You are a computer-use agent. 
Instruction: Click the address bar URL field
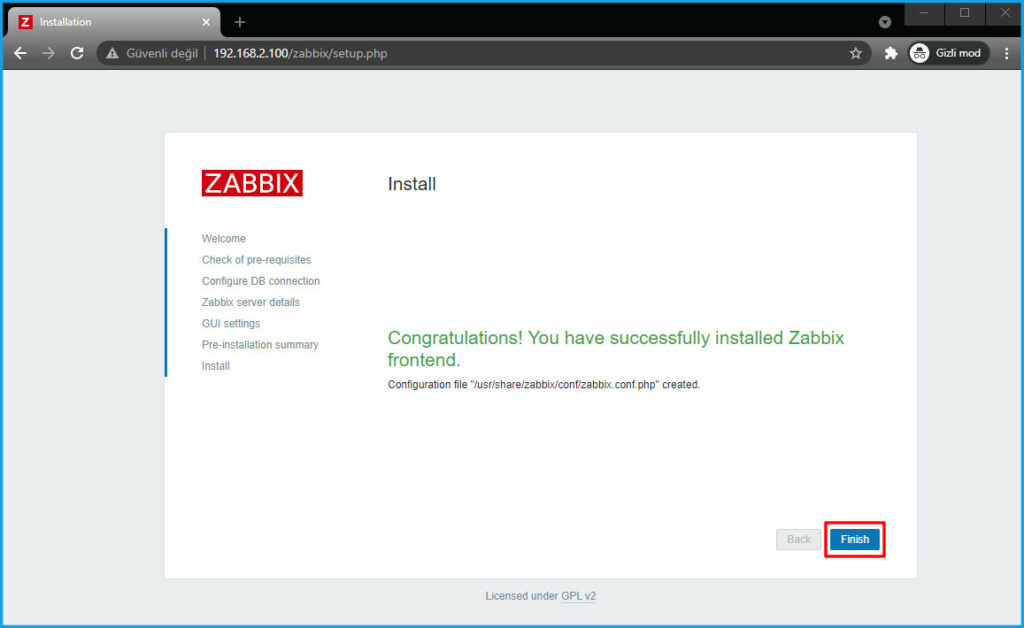(x=485, y=54)
